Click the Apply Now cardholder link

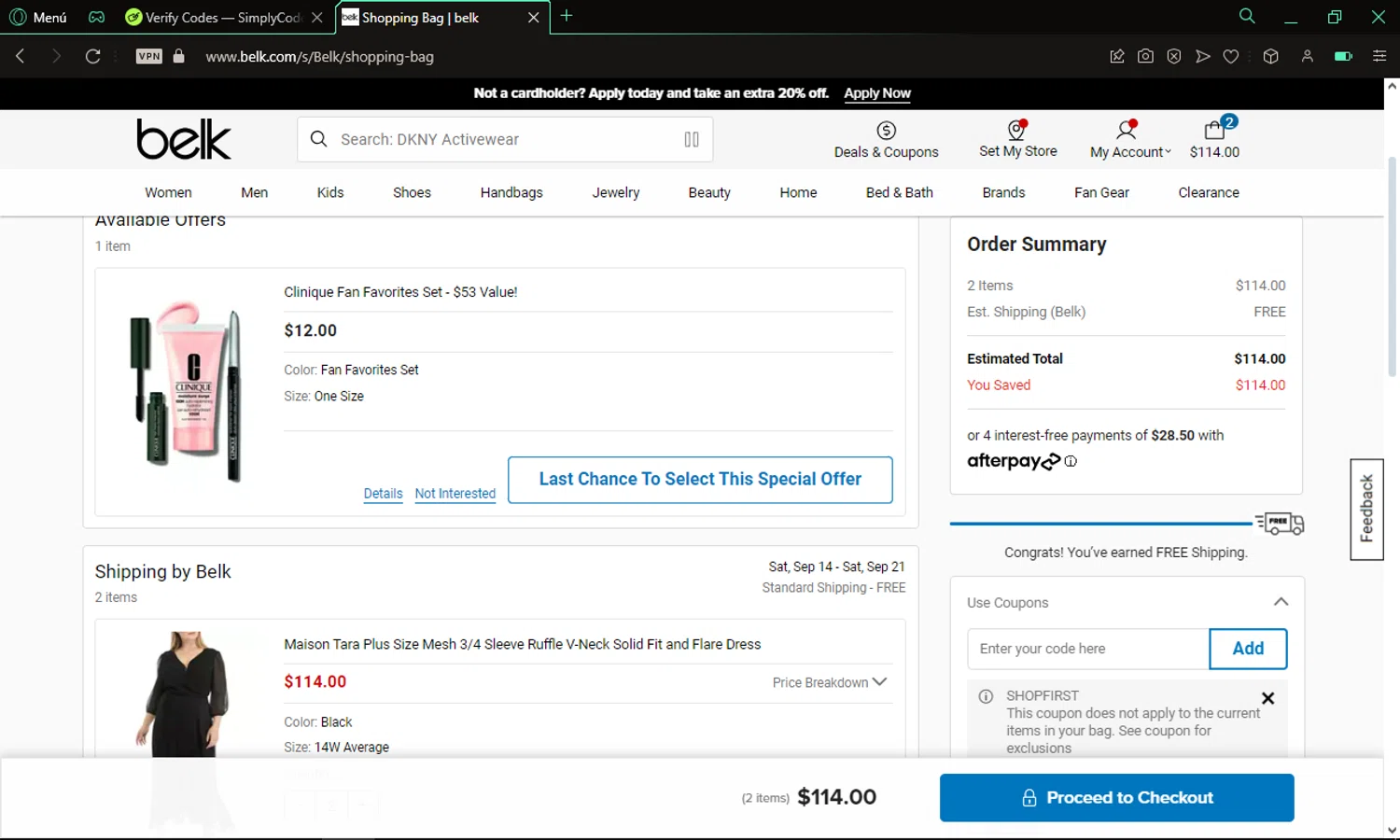877,93
